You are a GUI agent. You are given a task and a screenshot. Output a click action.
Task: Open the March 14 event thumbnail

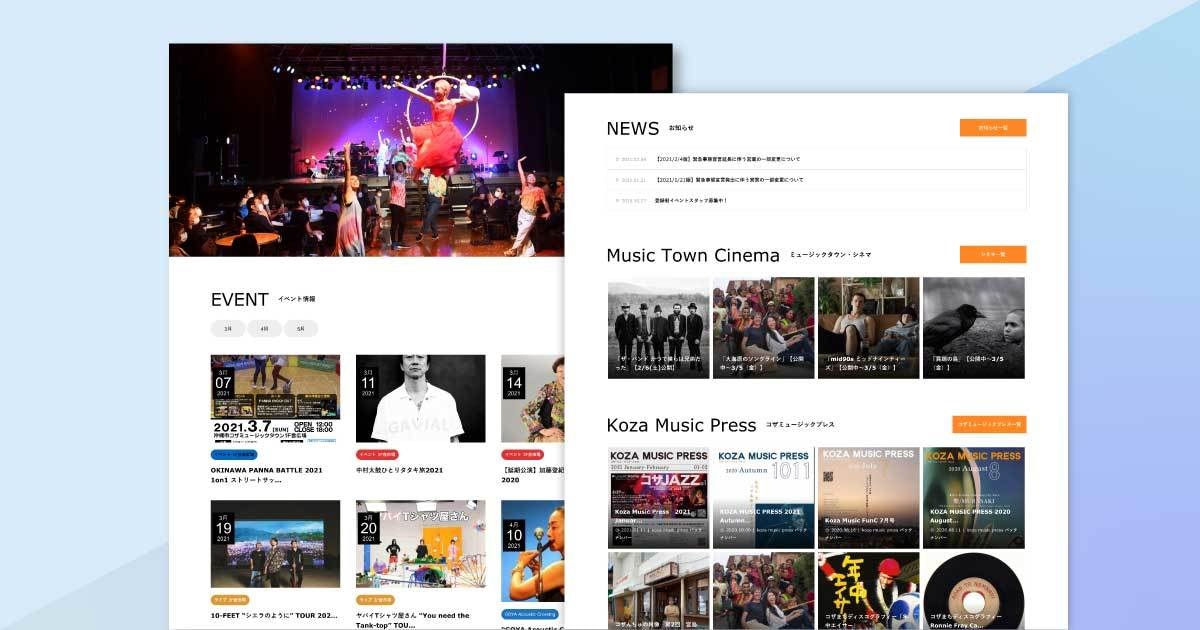533,398
